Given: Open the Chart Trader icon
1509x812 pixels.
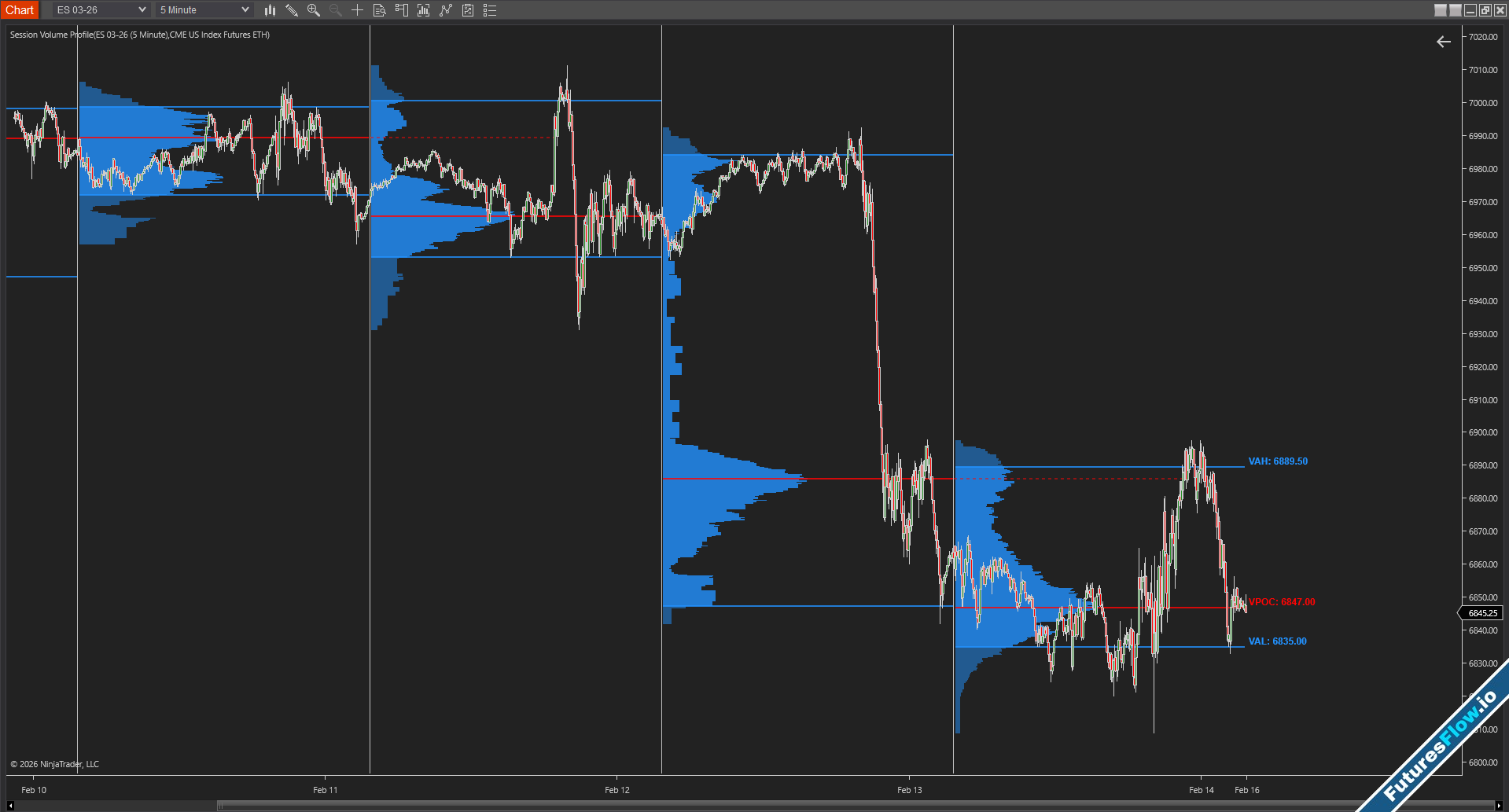Looking at the screenshot, I should [401, 10].
